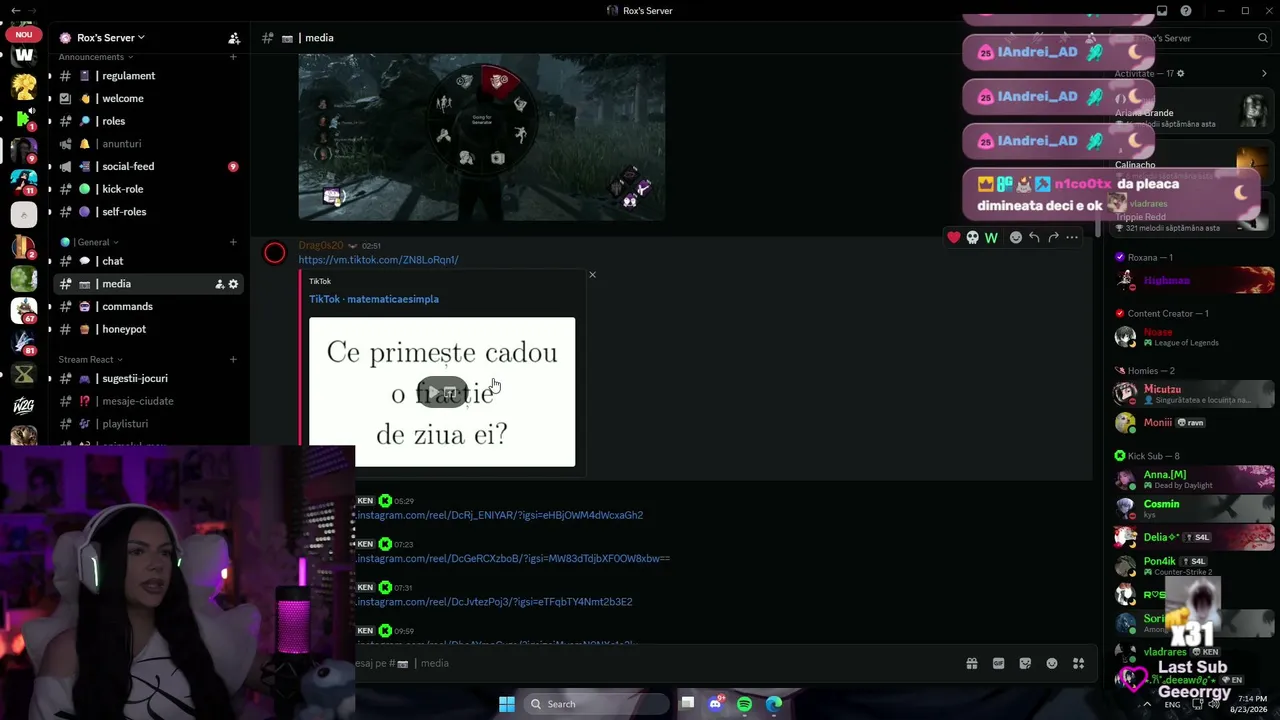This screenshot has width=1280, height=720.
Task: Click the Windows taskbar Search box
Action: 598,704
